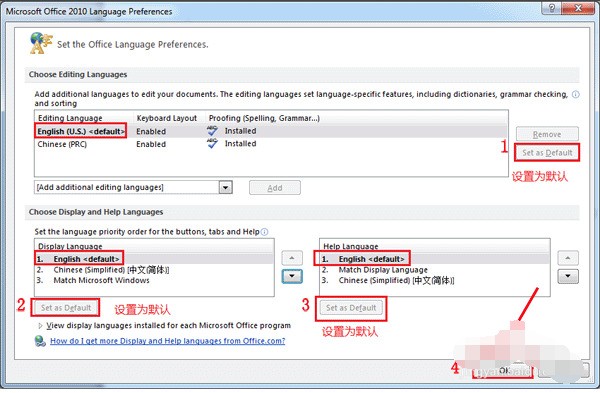Move Display Language item down with arrow button
The height and width of the screenshot is (393, 600).
pyautogui.click(x=292, y=276)
